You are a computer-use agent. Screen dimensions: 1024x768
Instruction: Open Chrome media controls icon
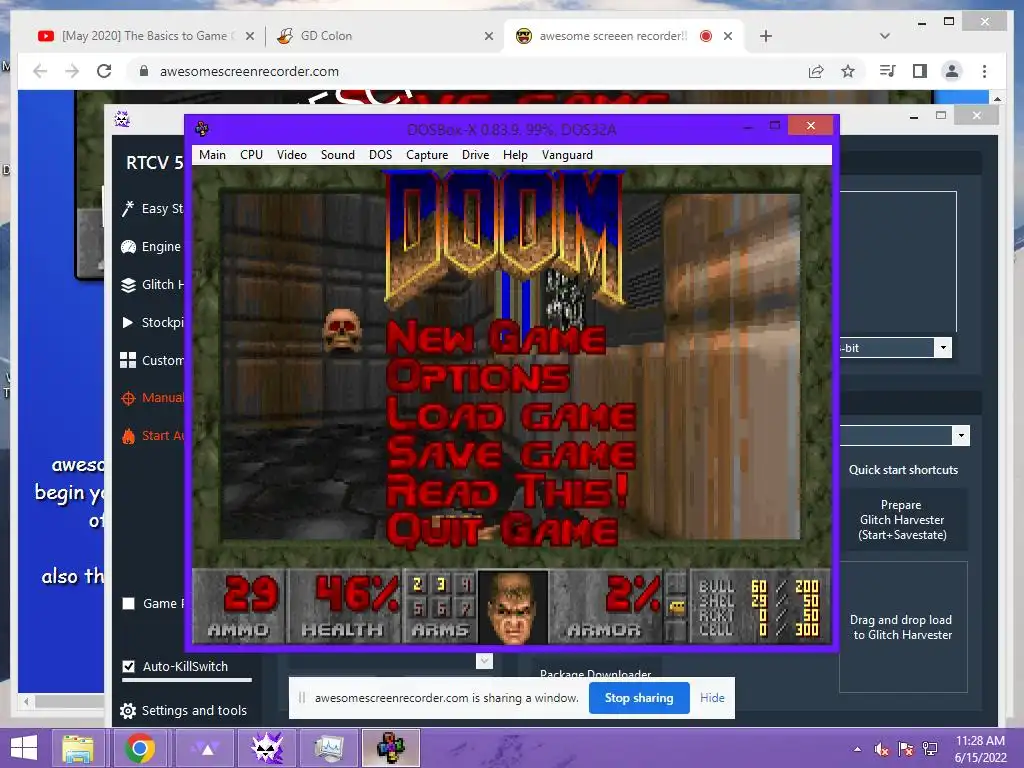[888, 71]
